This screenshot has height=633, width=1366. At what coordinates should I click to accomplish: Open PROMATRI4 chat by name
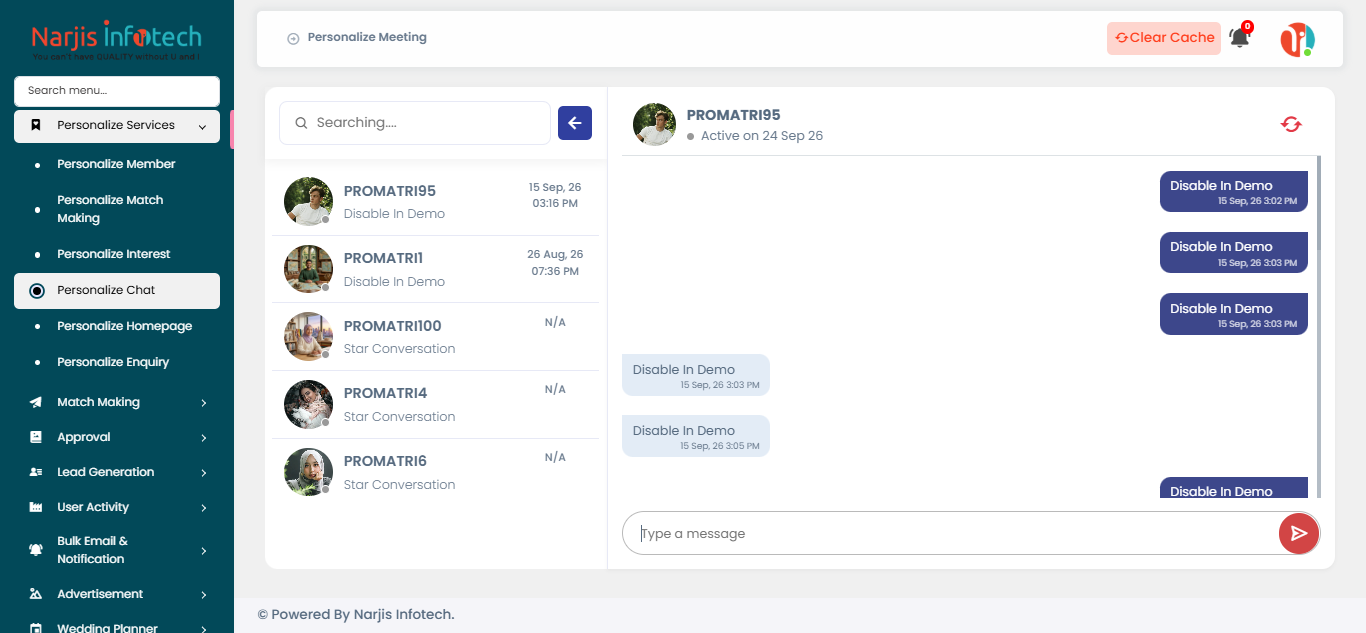click(385, 393)
